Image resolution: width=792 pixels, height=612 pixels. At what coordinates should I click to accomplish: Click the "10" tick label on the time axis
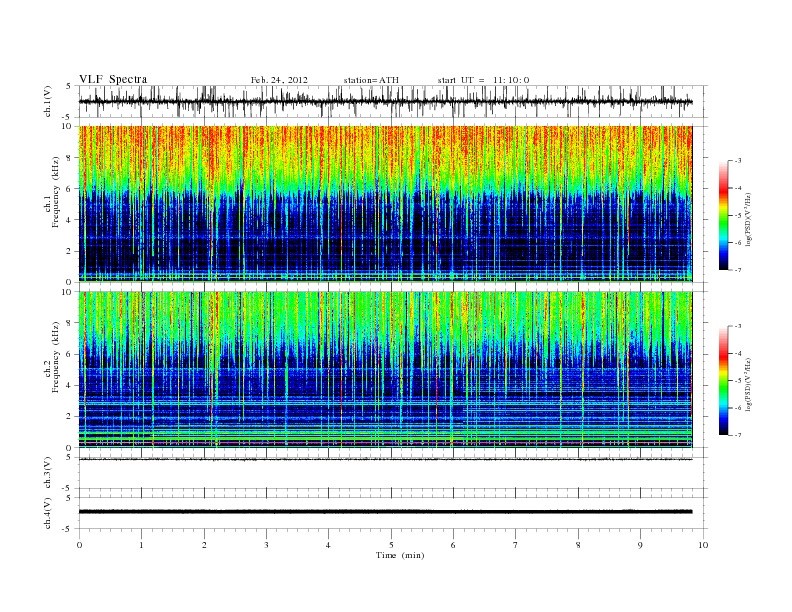(703, 545)
